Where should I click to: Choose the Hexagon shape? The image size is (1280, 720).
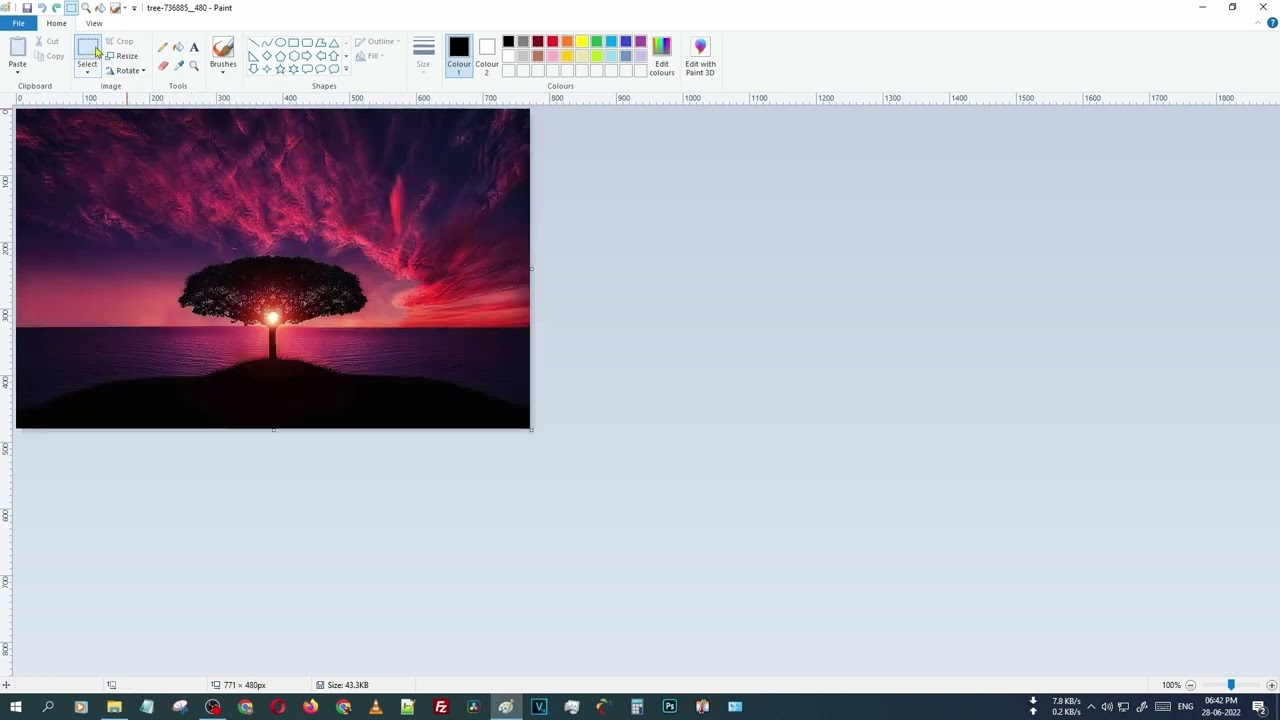293,56
